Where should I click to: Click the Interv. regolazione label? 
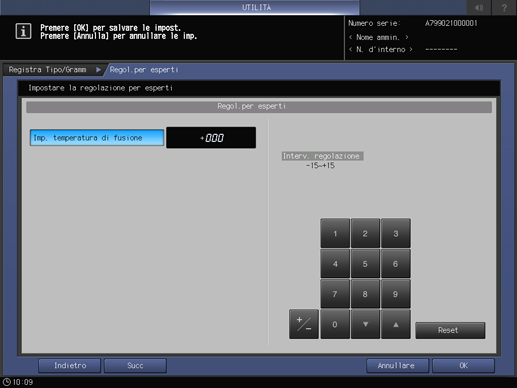(x=322, y=156)
